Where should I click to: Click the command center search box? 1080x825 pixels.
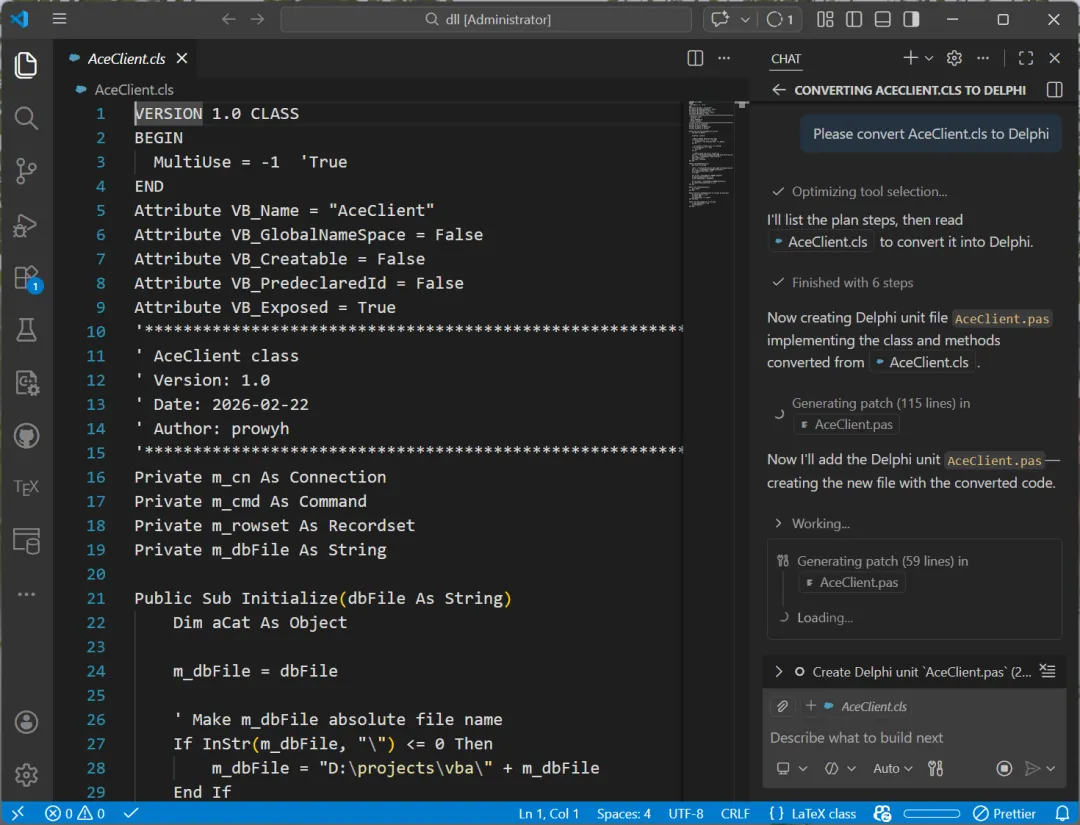(x=486, y=19)
